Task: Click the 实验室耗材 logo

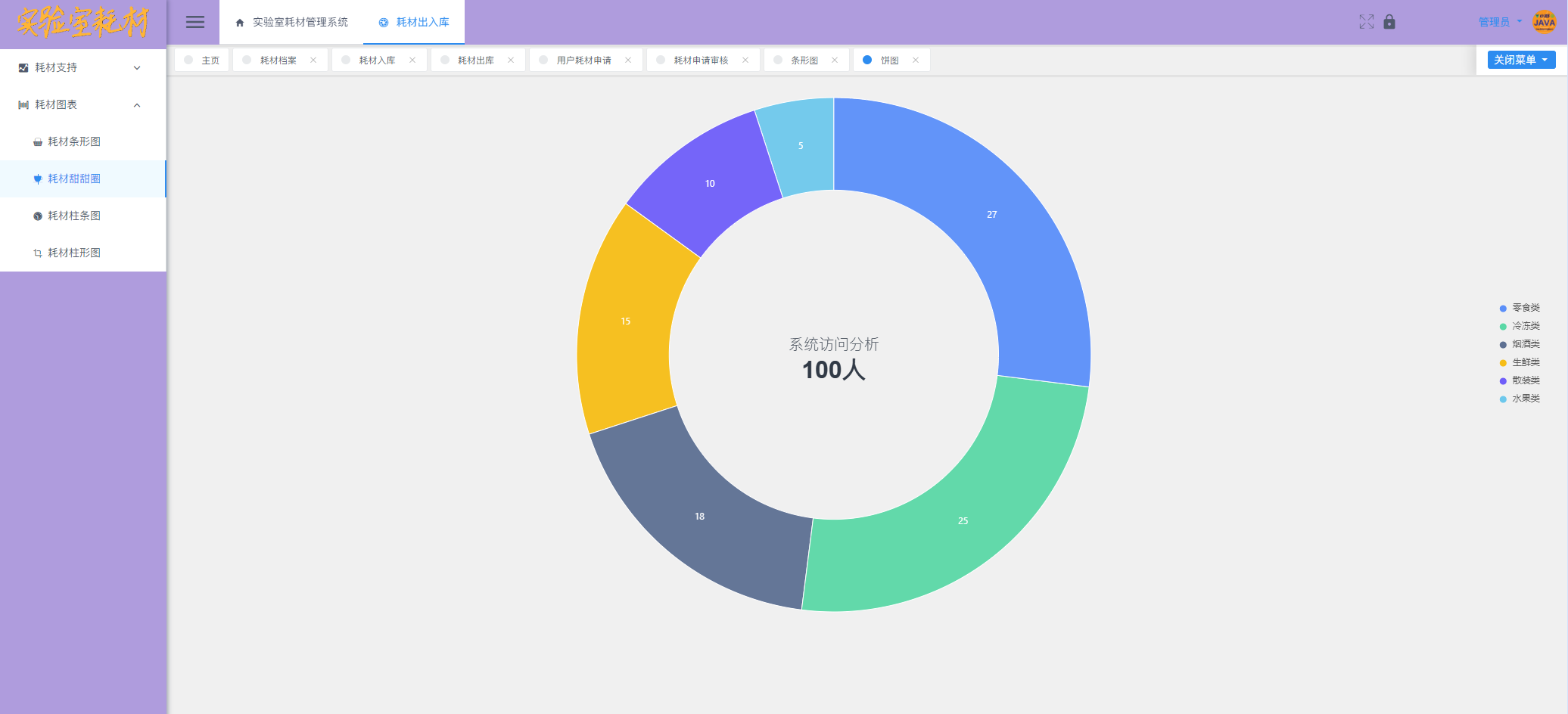Action: pyautogui.click(x=82, y=23)
